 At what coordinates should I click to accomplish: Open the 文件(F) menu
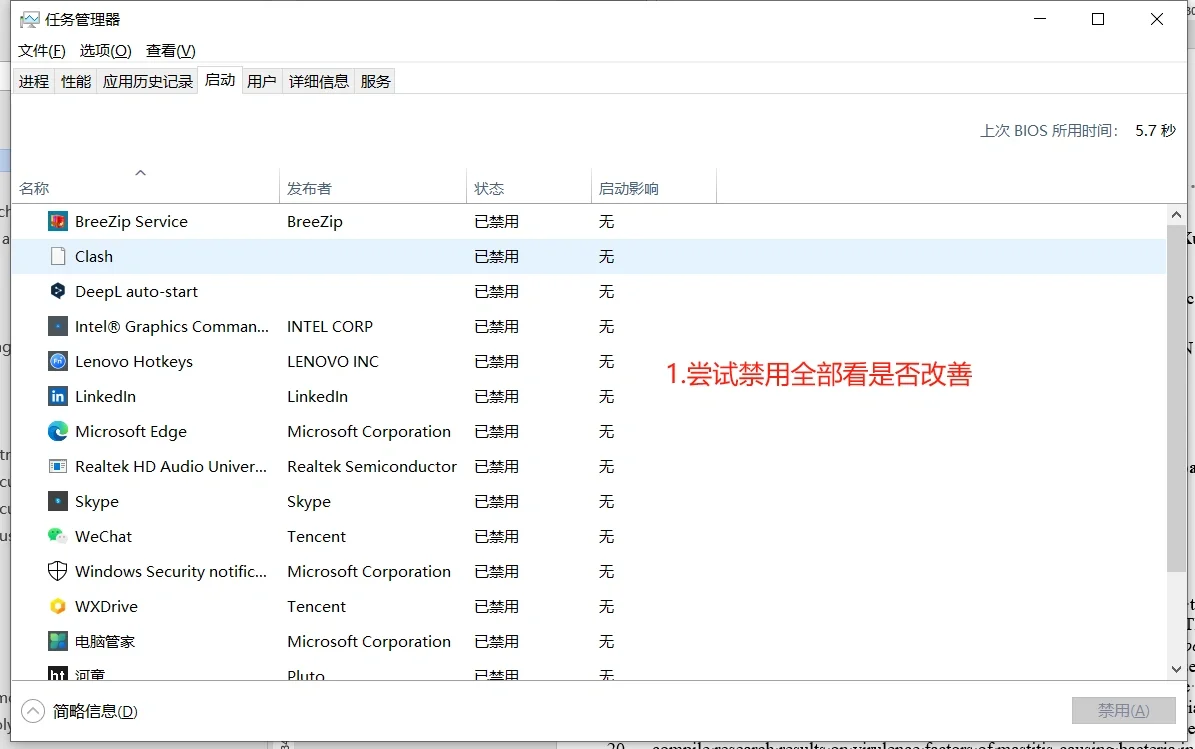tap(42, 51)
